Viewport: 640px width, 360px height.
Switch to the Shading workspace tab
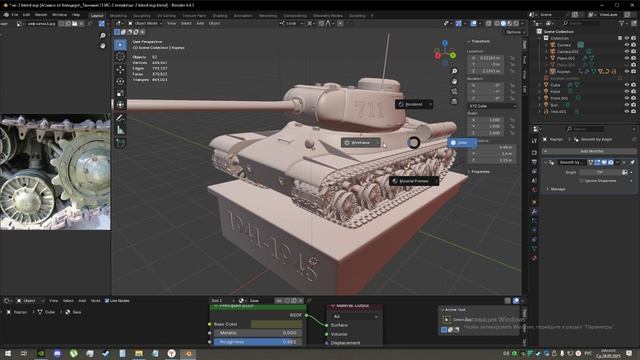[220, 16]
